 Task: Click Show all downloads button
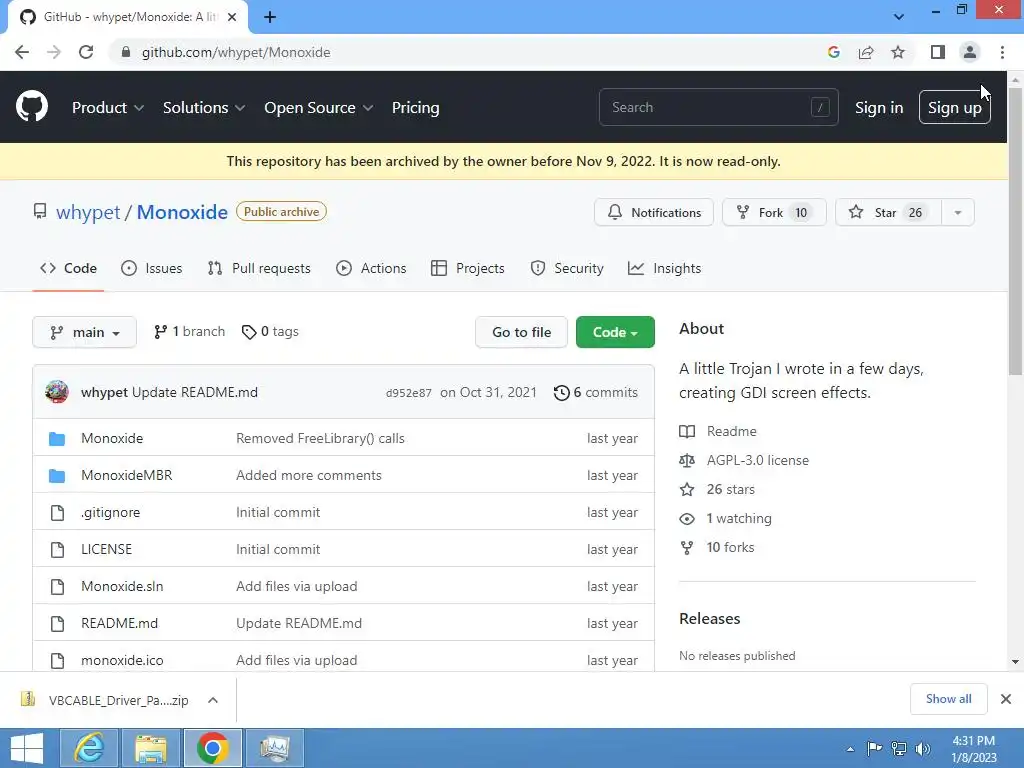[948, 699]
